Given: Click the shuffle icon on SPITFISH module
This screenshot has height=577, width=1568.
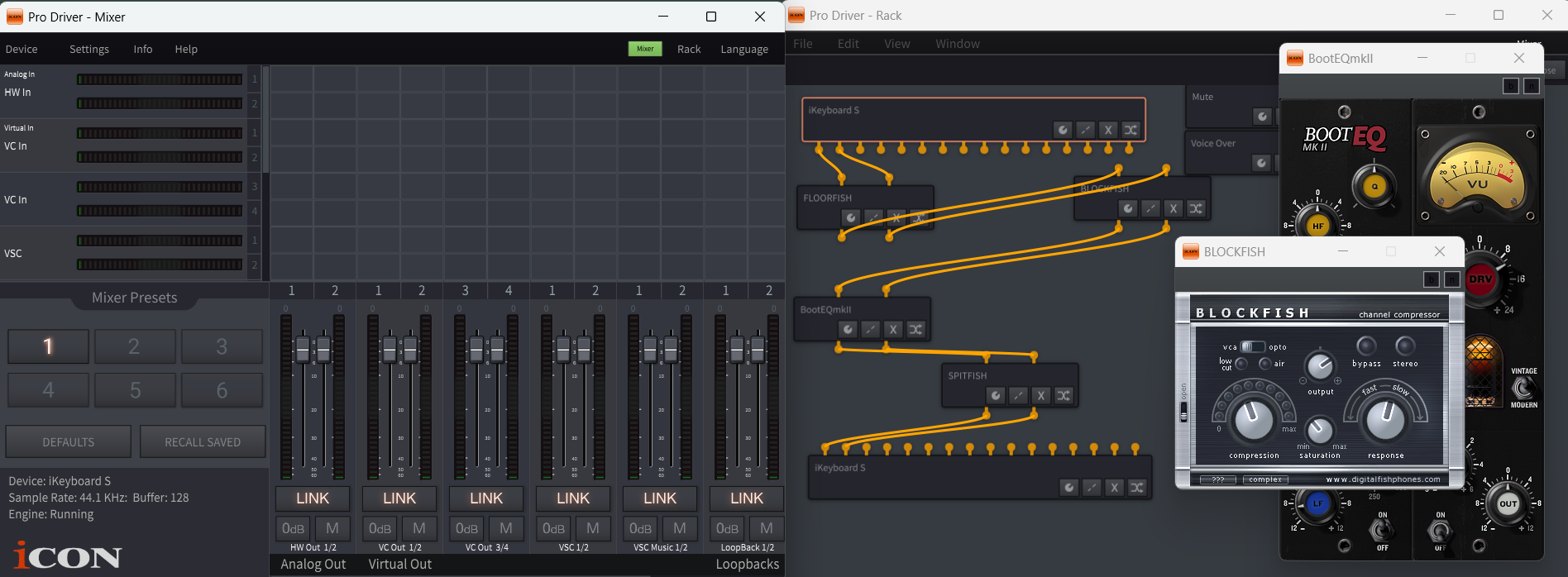Looking at the screenshot, I should click(1064, 395).
